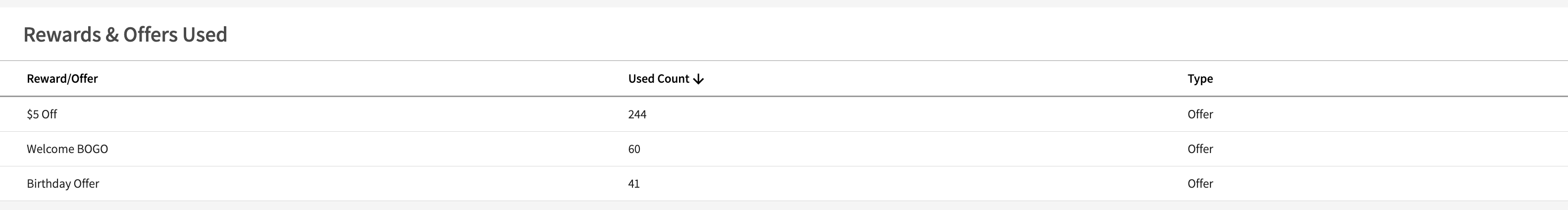Click blank space between Welcome BOGO and 60
The image size is (1568, 210).
[365, 149]
